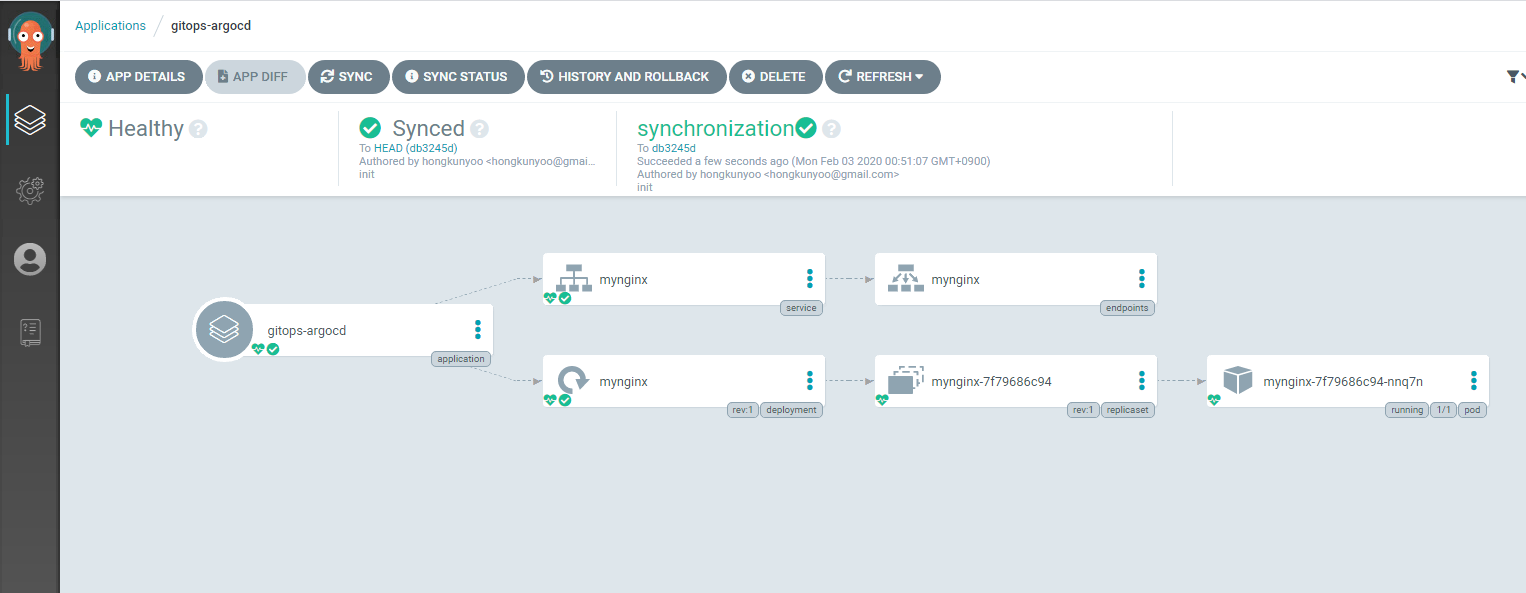This screenshot has width=1526, height=593.
Task: Click the Argo CD octopus logo
Action: (30, 42)
